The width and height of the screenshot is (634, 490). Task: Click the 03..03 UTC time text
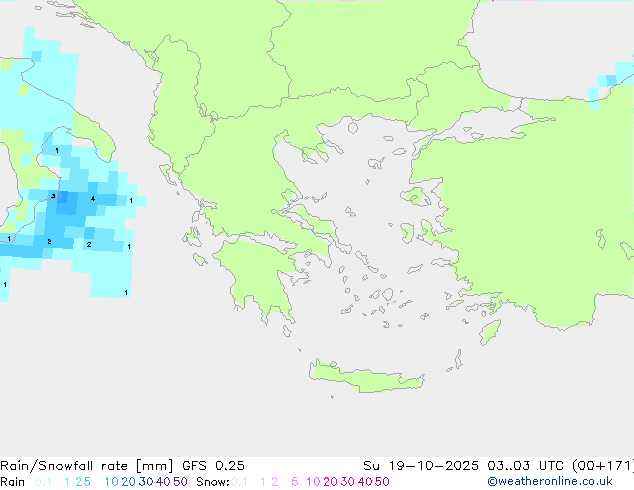(526, 466)
